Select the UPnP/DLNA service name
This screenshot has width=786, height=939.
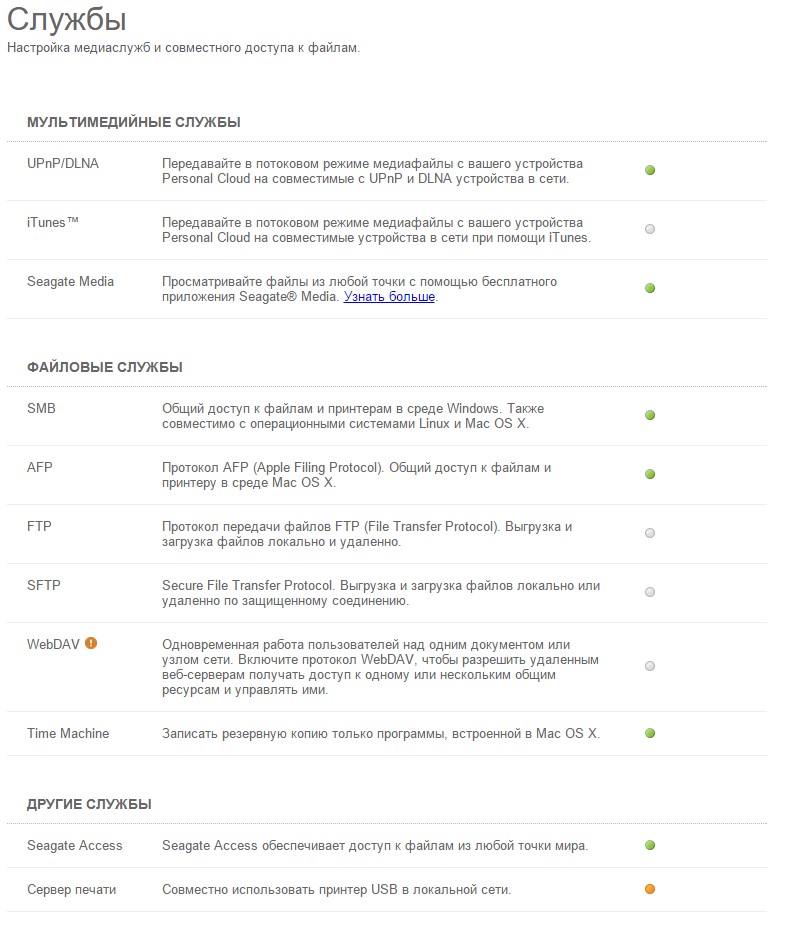(63, 164)
